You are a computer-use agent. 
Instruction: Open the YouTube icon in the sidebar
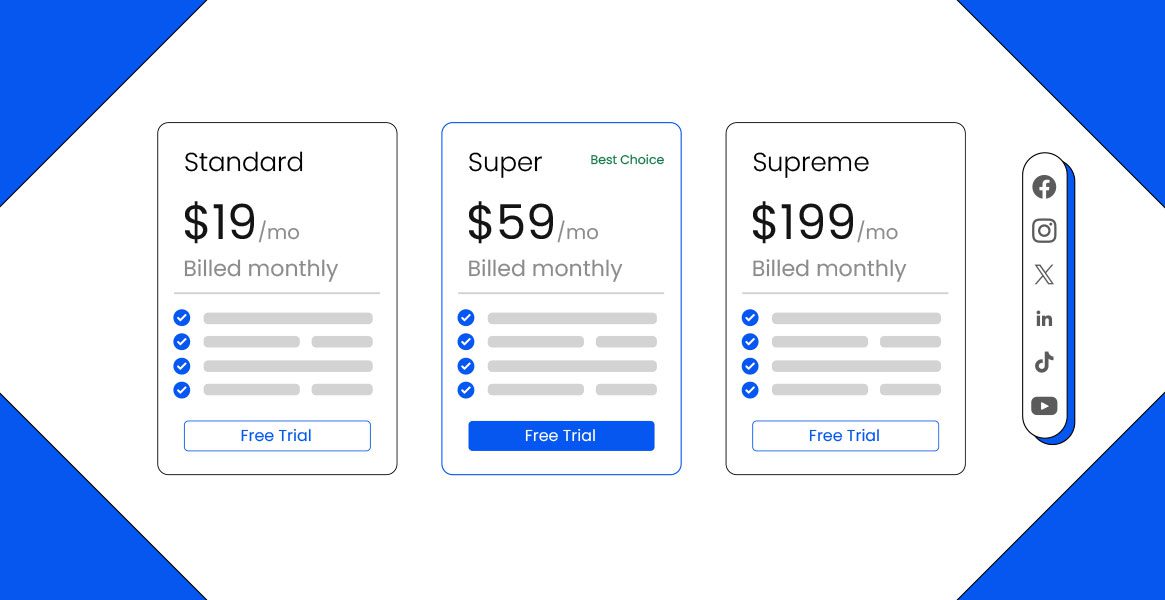[x=1044, y=406]
